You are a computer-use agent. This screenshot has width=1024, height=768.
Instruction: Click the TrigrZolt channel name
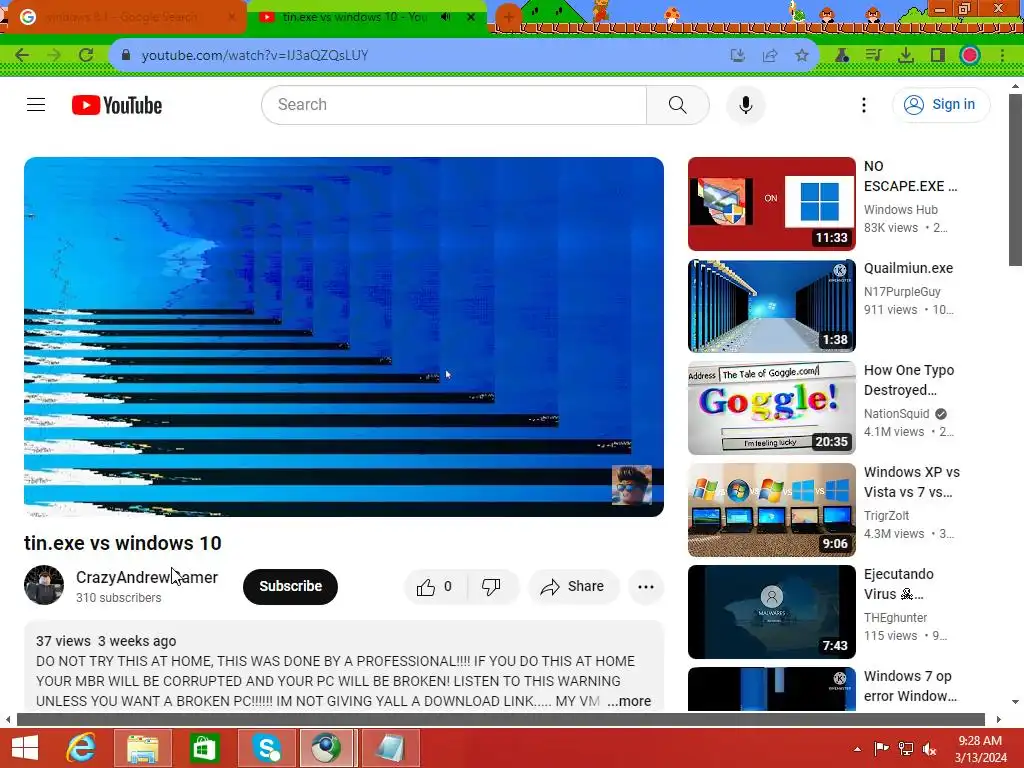[x=886, y=516]
